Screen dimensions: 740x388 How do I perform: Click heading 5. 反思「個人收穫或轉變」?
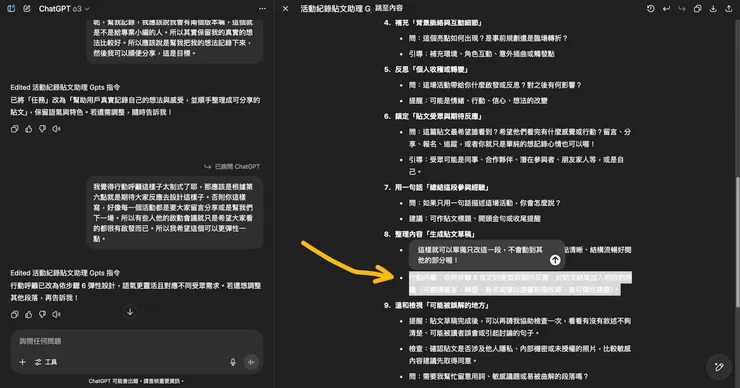pos(426,69)
